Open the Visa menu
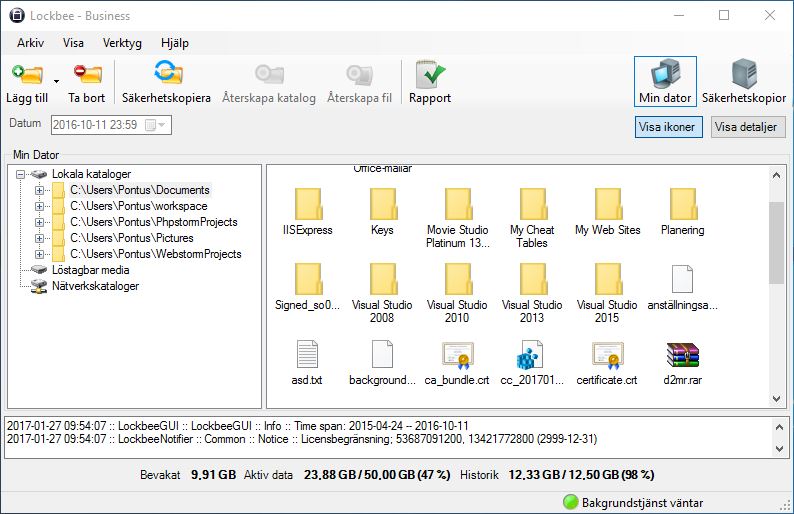Image resolution: width=794 pixels, height=514 pixels. click(x=73, y=43)
